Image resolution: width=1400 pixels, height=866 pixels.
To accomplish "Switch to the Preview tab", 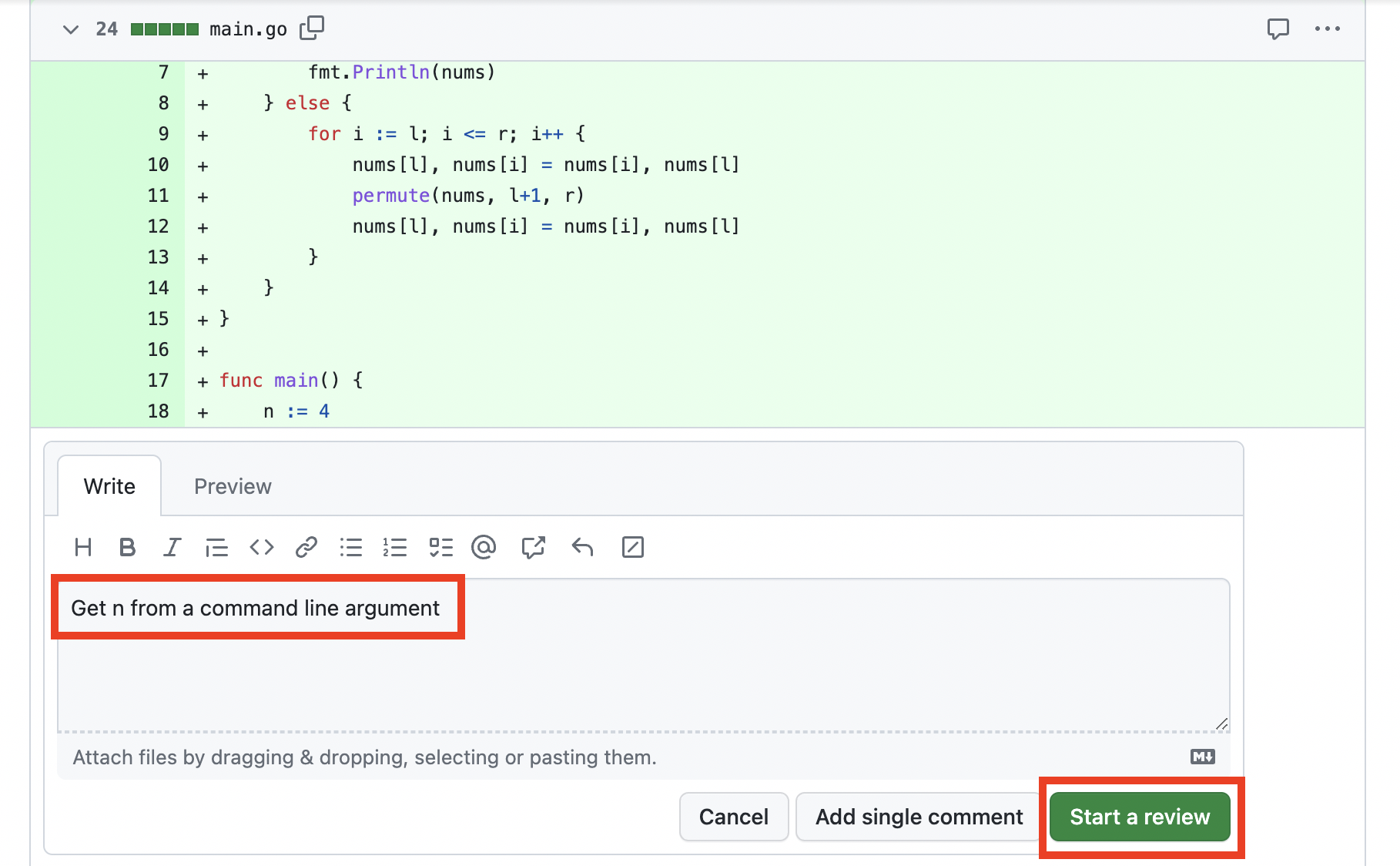I will pyautogui.click(x=232, y=485).
